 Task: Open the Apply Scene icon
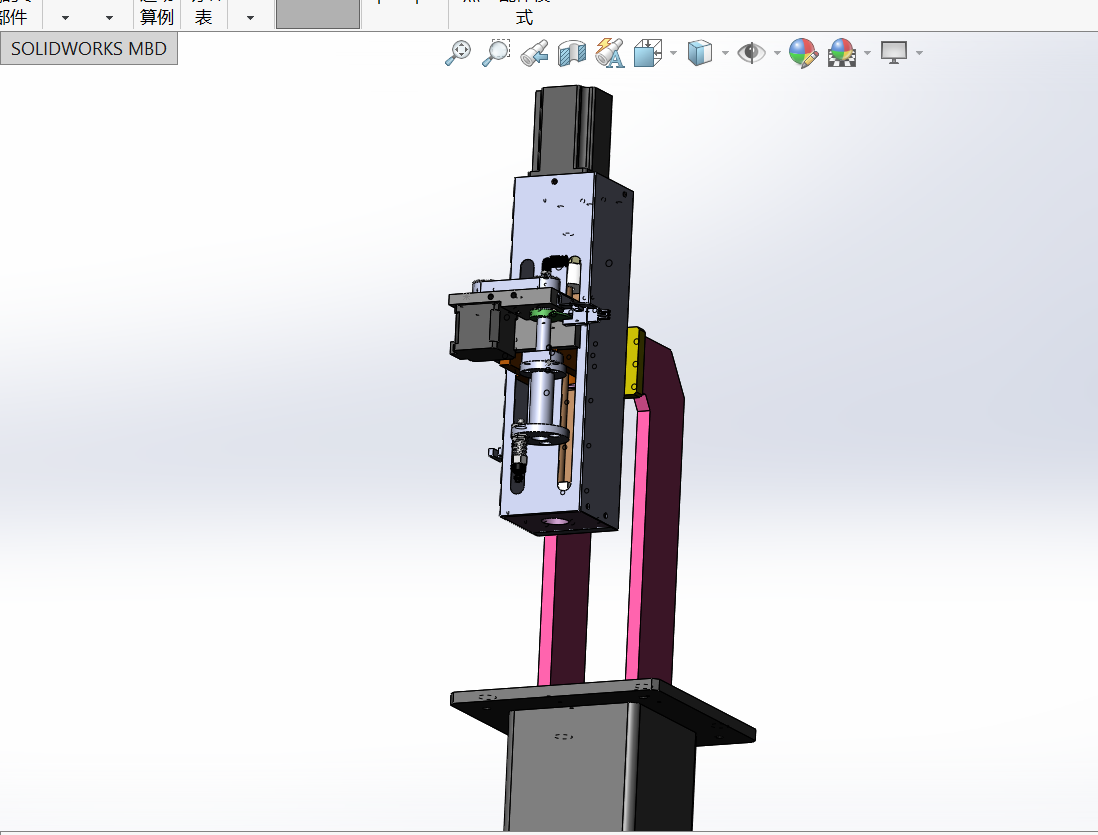coord(841,53)
